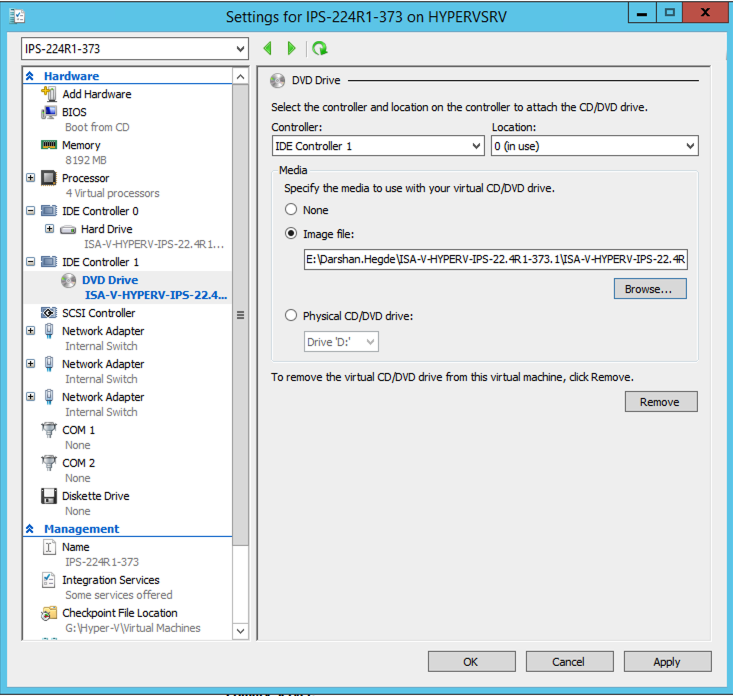The height and width of the screenshot is (696, 733).
Task: Click the 'Boot from CD' text
Action: [97, 127]
